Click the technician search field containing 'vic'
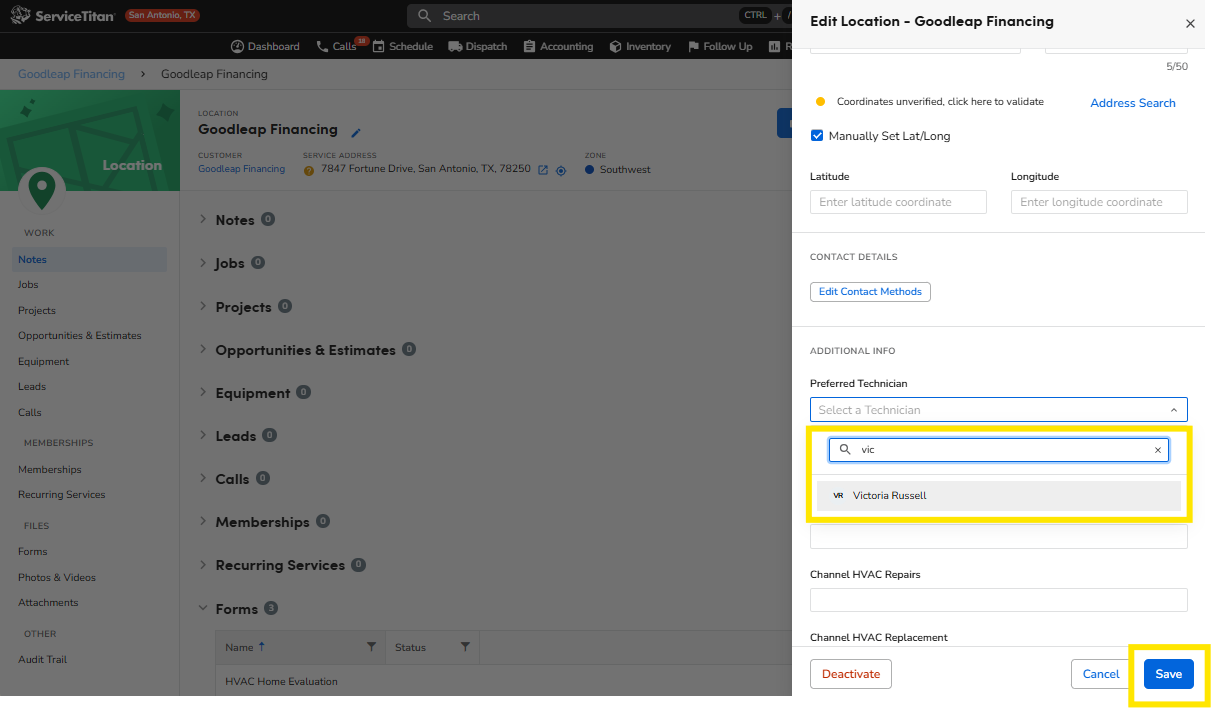The width and height of the screenshot is (1211, 708). tap(999, 450)
